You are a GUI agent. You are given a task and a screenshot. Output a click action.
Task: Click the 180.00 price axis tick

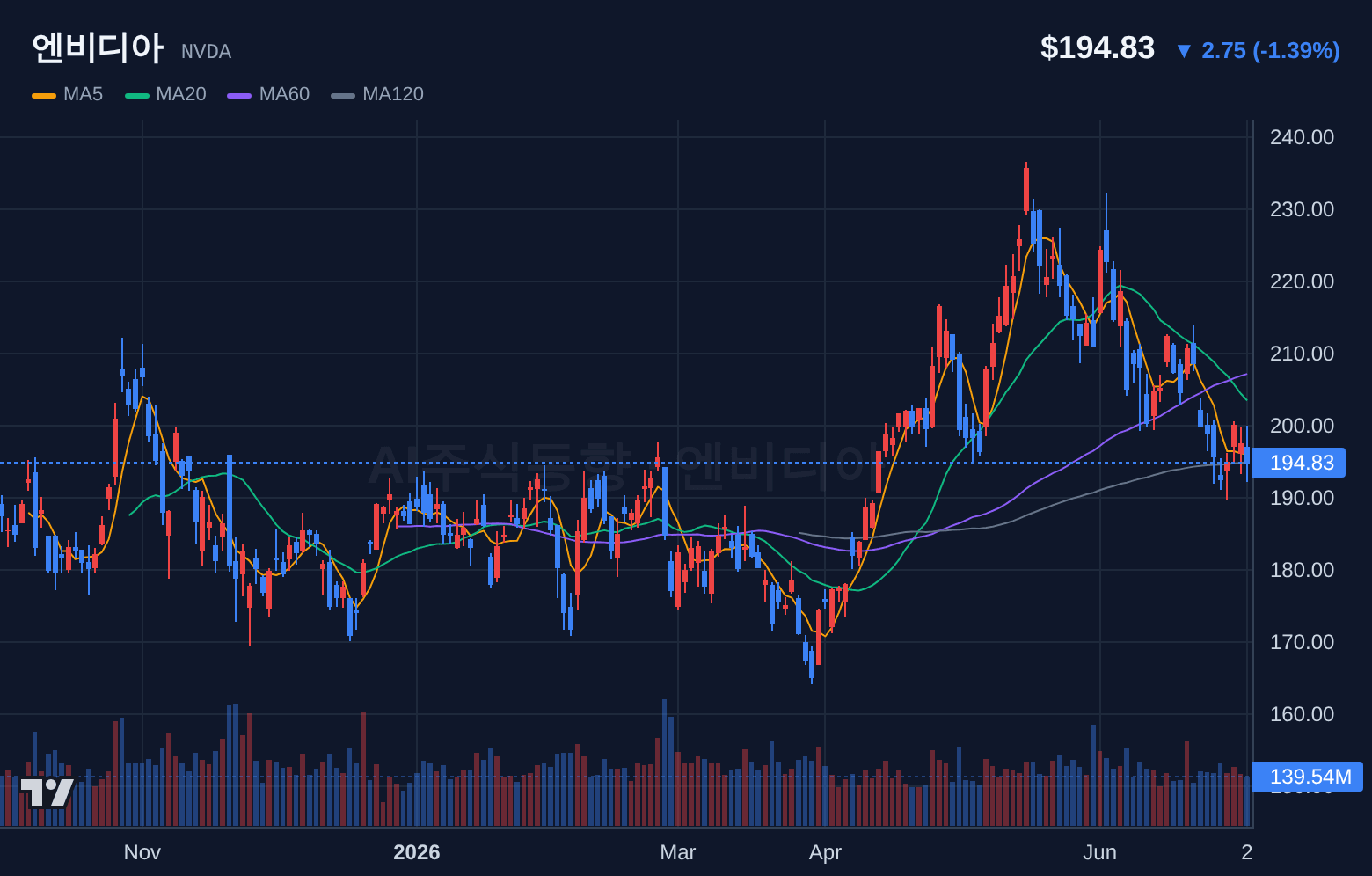1302,570
